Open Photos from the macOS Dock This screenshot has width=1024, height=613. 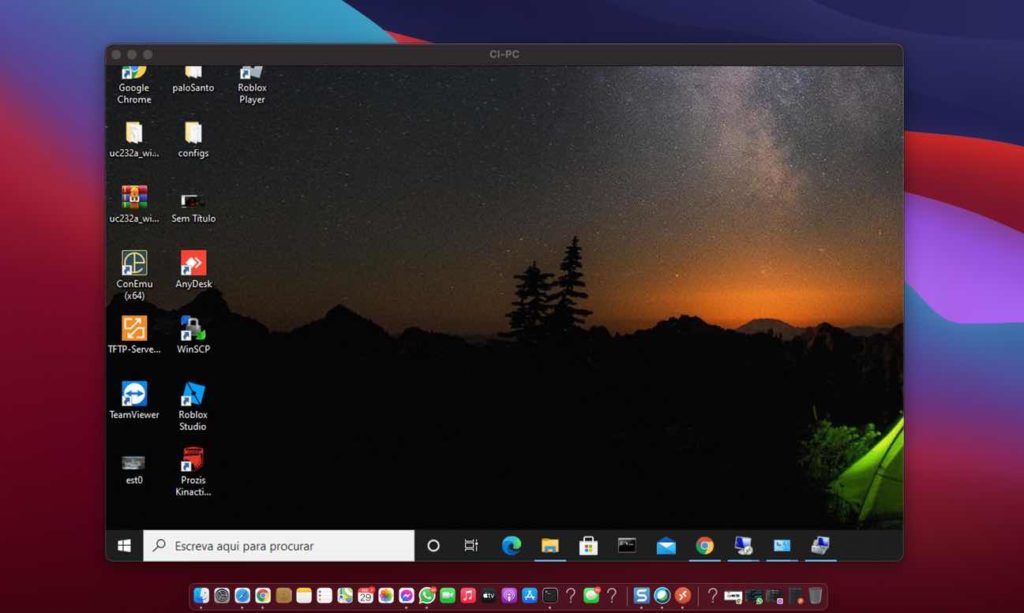click(x=386, y=595)
